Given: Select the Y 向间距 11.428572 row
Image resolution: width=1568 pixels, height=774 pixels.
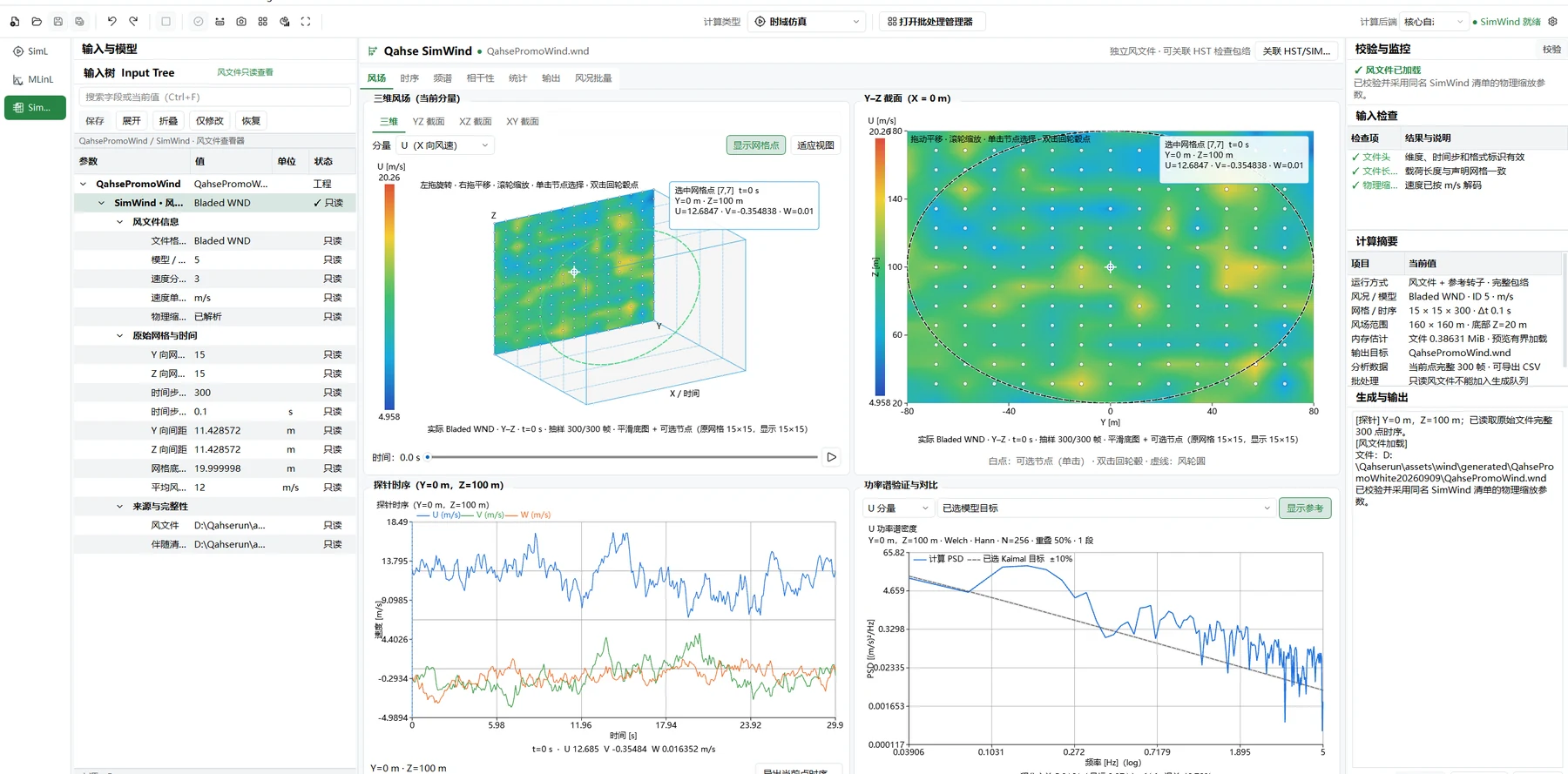Looking at the screenshot, I should [214, 431].
